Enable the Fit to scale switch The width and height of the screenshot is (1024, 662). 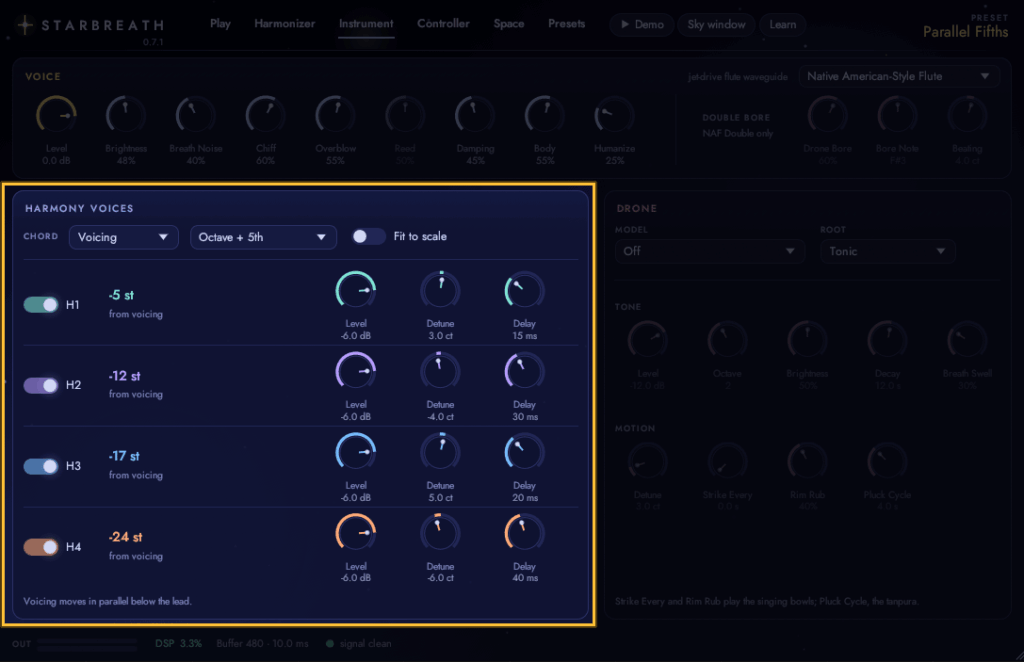368,236
